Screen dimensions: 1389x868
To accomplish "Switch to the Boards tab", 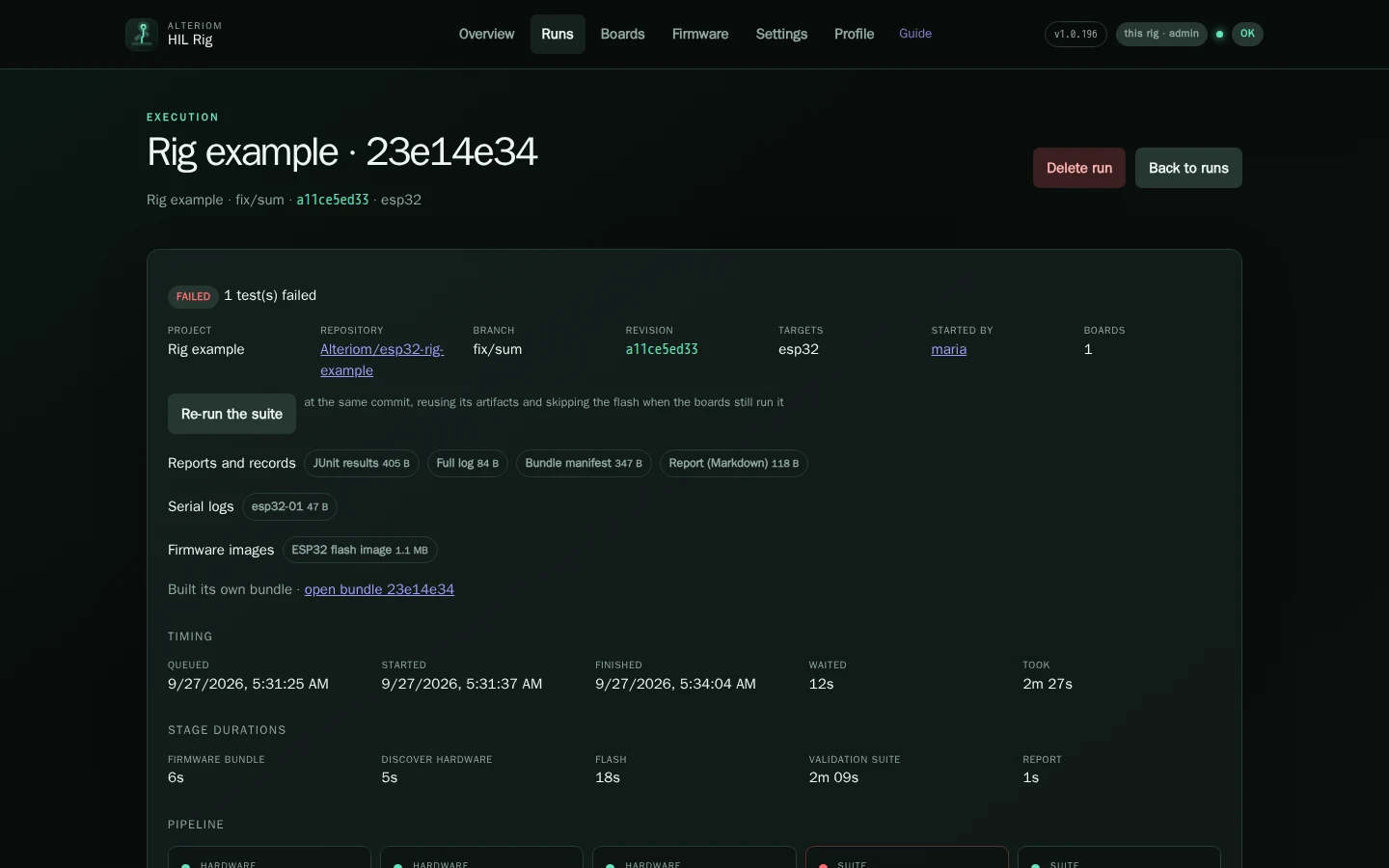I will pyautogui.click(x=622, y=34).
